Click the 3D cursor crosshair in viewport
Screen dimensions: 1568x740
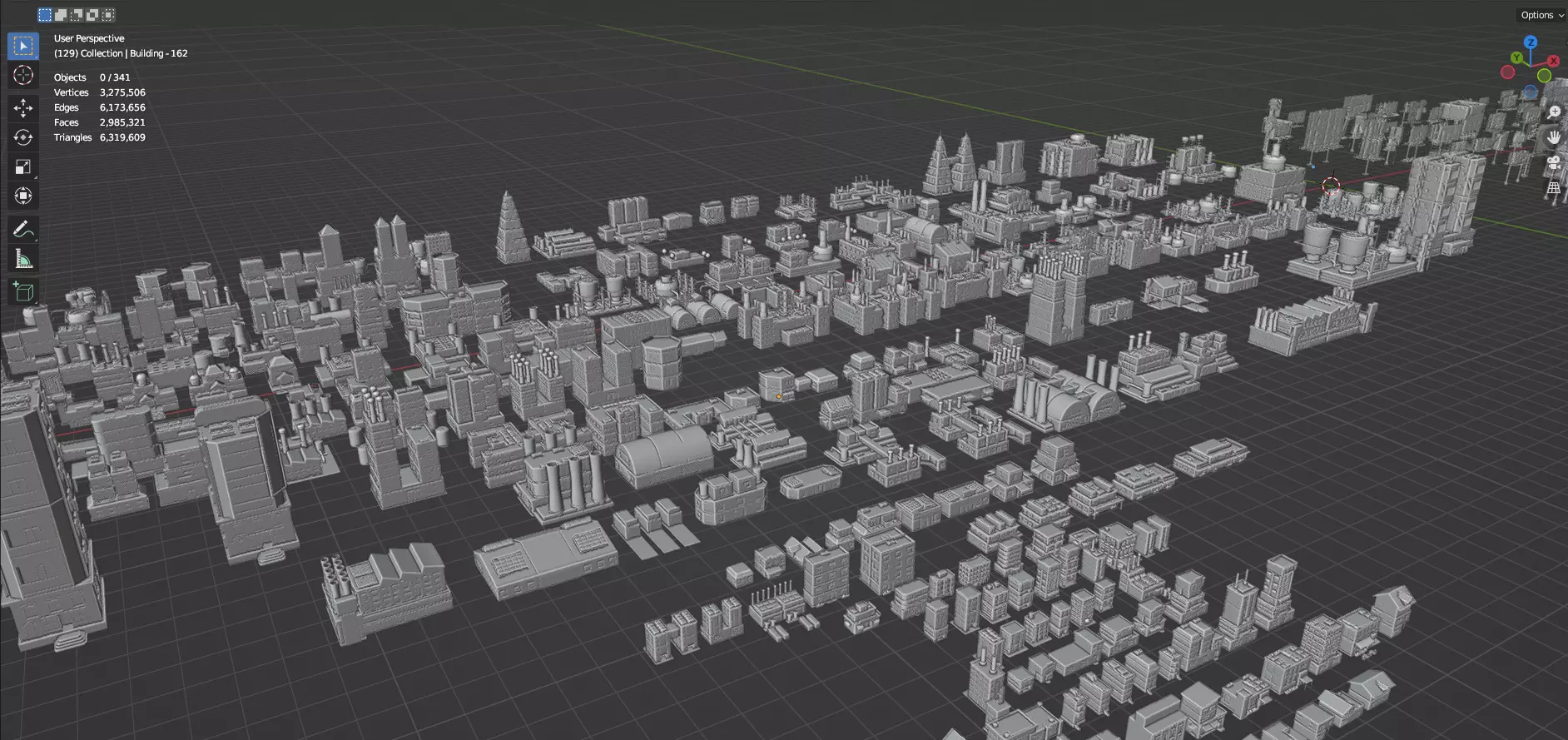1331,186
